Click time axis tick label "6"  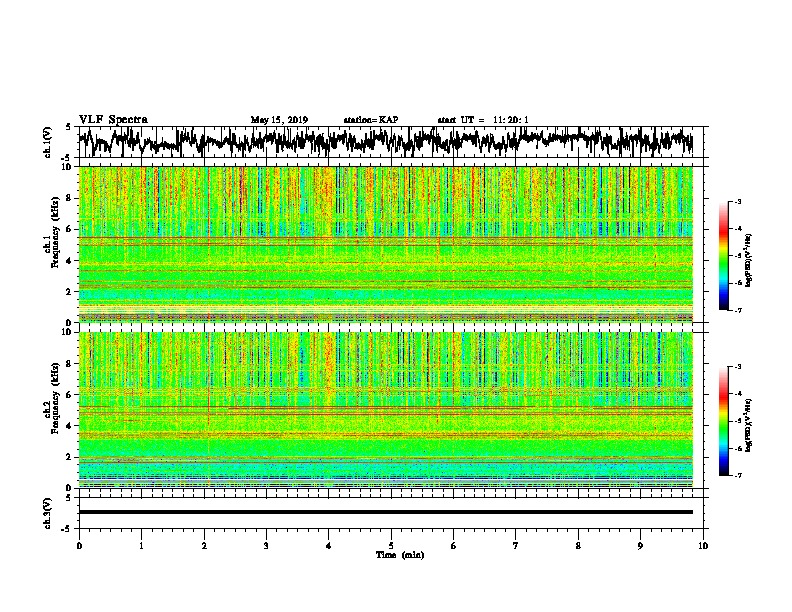tap(454, 545)
